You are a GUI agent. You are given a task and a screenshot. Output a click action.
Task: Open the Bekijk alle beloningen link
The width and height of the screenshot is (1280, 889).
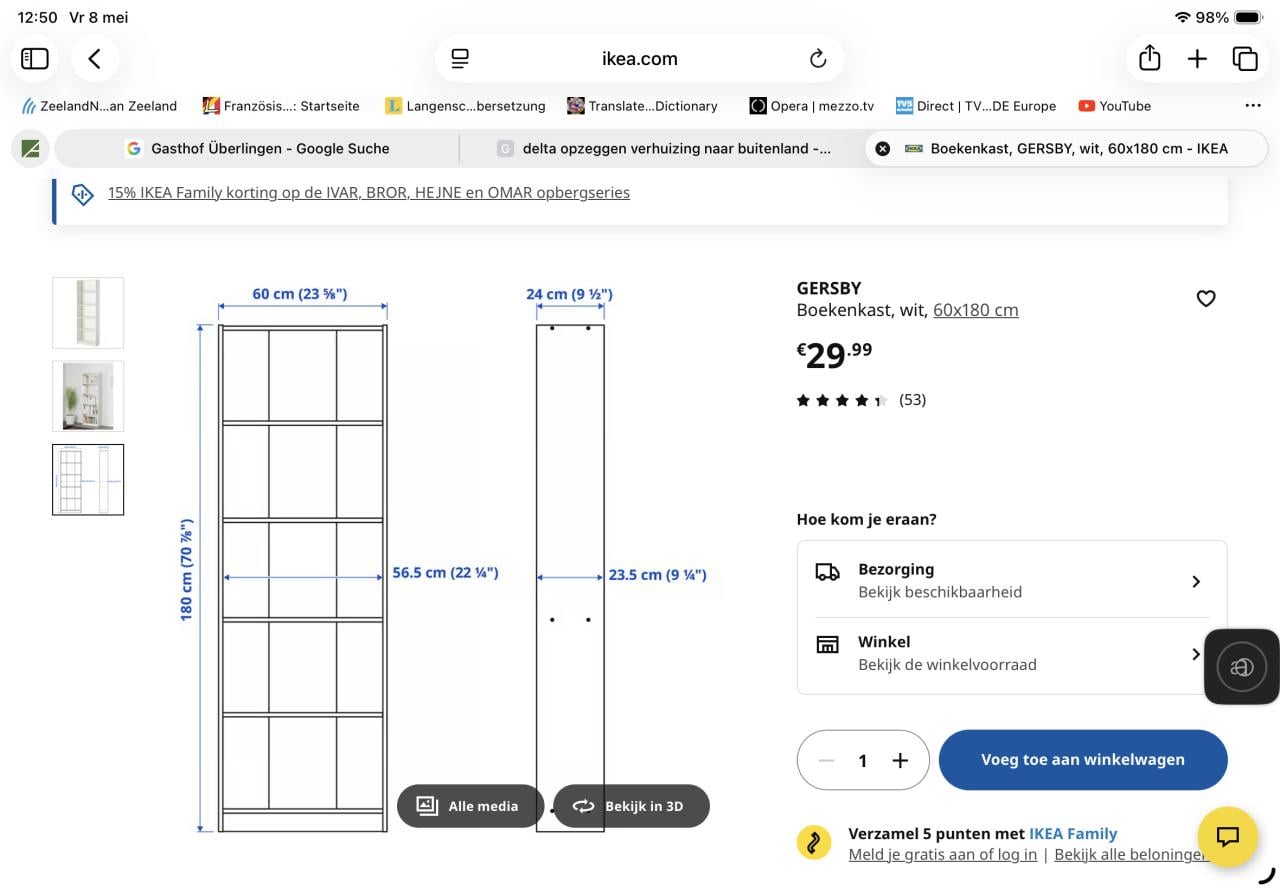point(1131,854)
